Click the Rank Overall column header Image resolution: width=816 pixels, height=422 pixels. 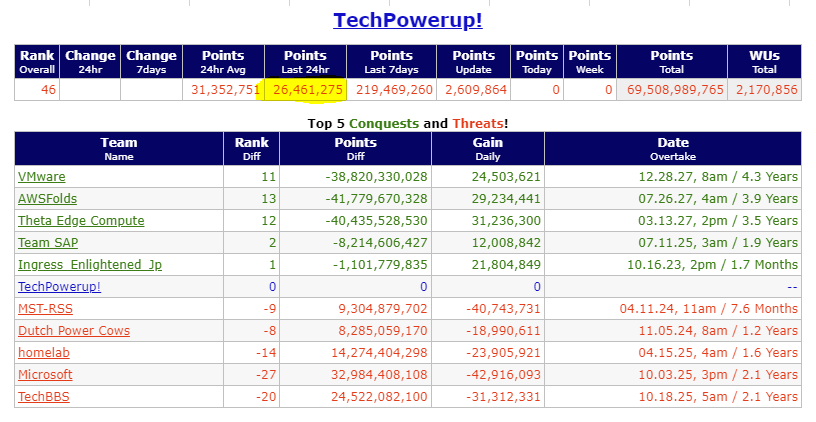[x=37, y=62]
